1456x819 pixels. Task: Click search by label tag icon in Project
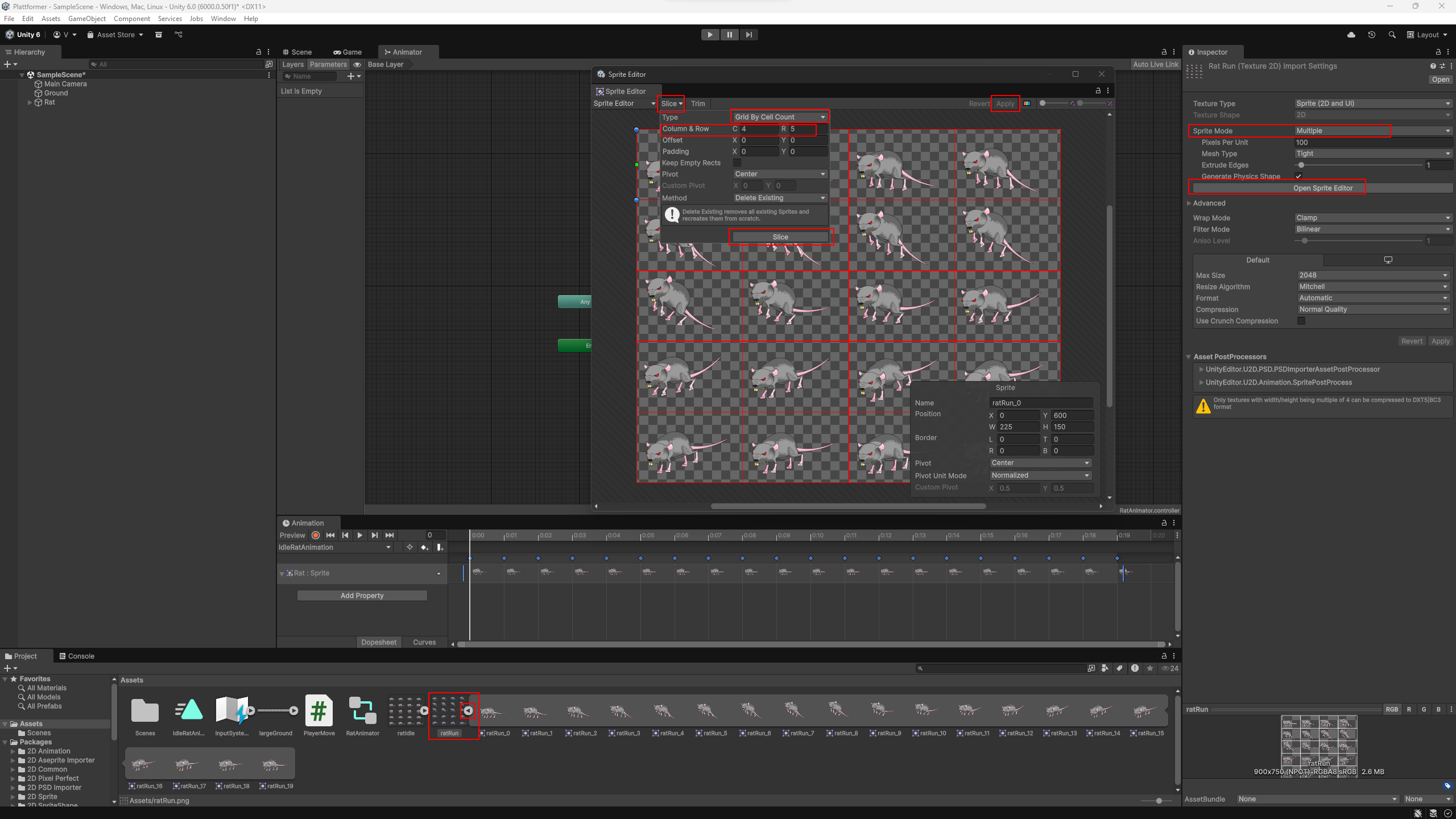(1120, 668)
